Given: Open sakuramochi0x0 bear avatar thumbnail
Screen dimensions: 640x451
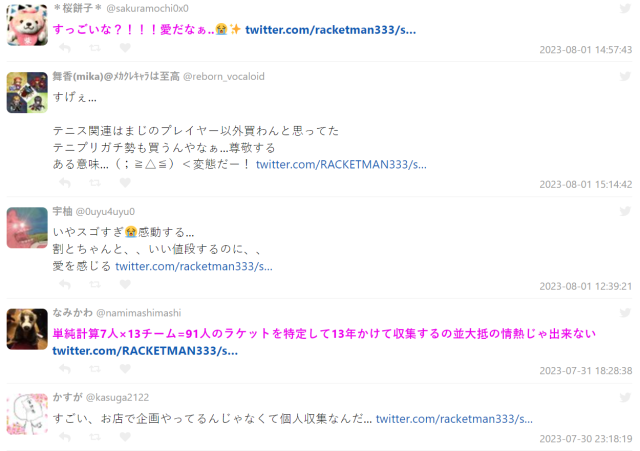Looking at the screenshot, I should point(27,25).
